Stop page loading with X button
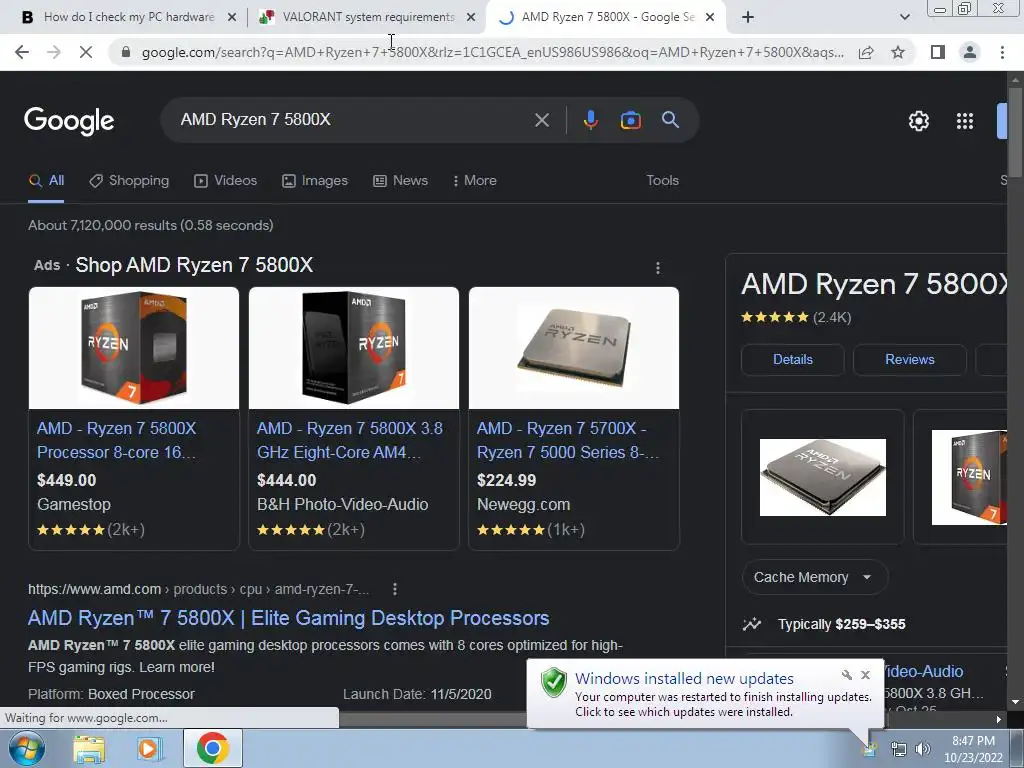 [x=86, y=52]
